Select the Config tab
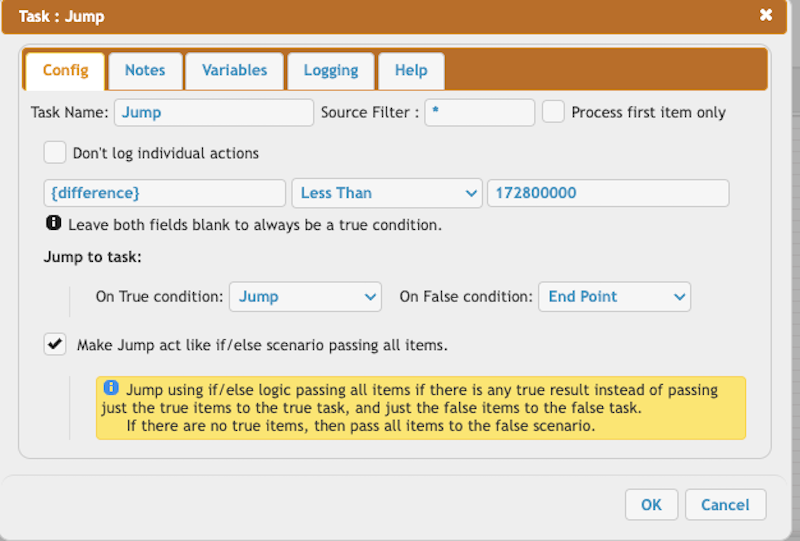The height and width of the screenshot is (541, 800). coord(65,70)
